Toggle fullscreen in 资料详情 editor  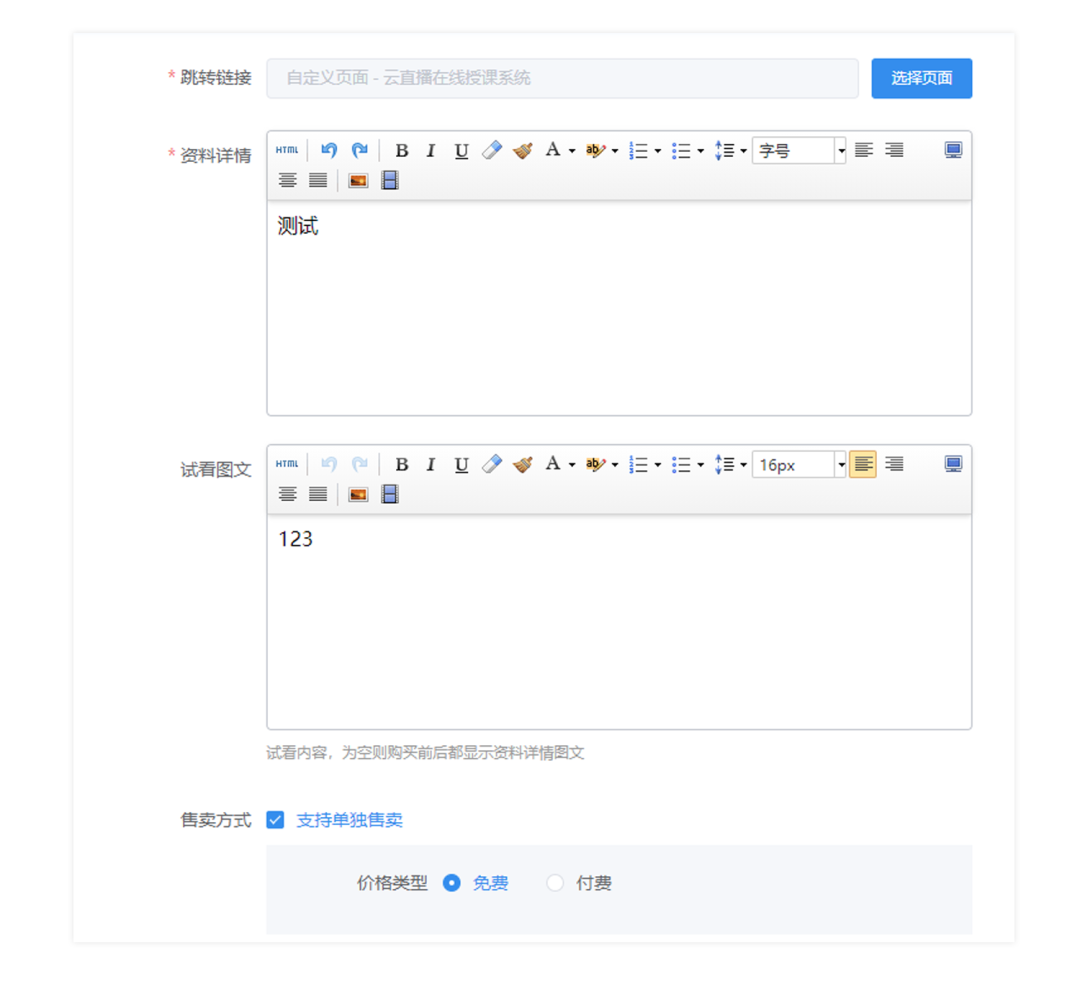click(953, 150)
